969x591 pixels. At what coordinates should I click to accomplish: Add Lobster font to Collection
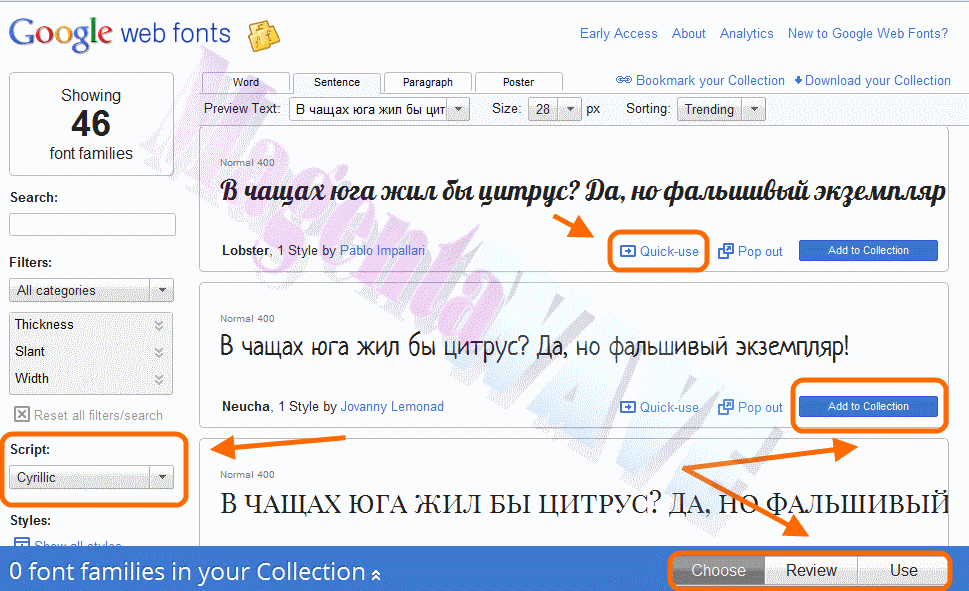point(868,250)
